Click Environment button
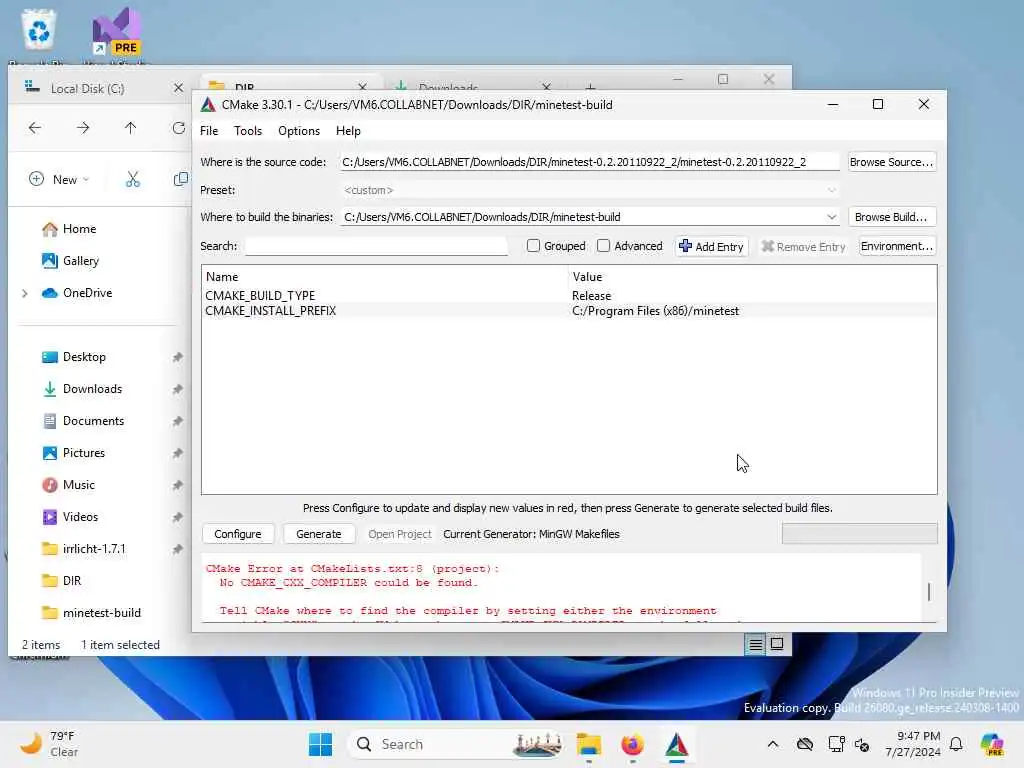 tap(897, 246)
